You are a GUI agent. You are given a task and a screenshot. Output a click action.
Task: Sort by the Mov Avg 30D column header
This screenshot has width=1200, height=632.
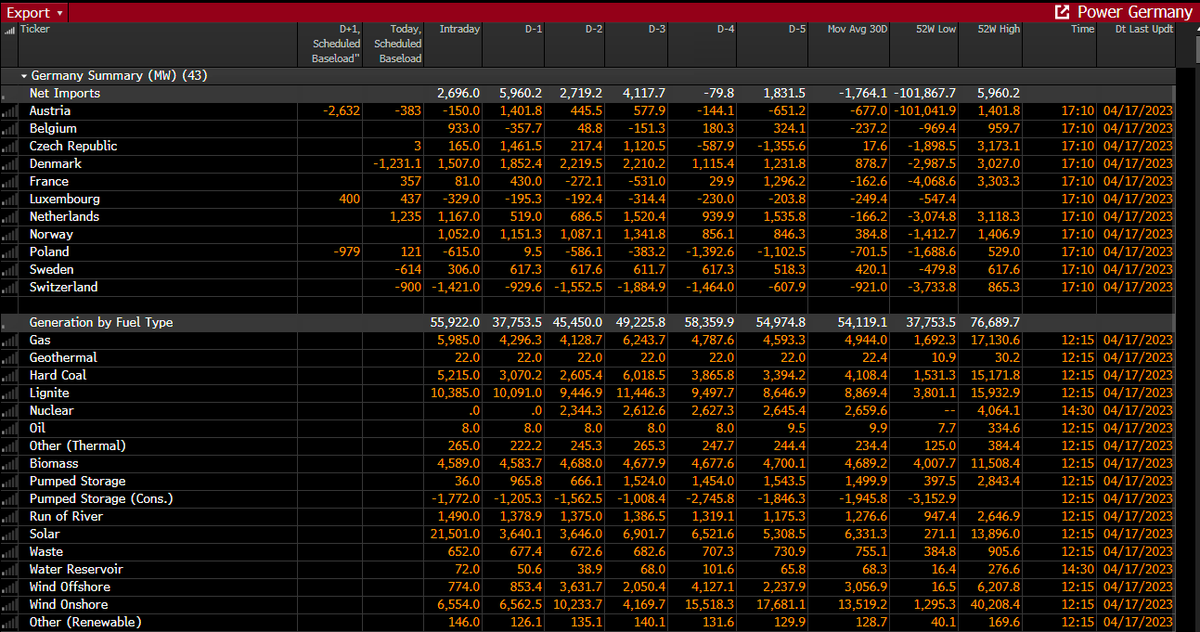857,30
